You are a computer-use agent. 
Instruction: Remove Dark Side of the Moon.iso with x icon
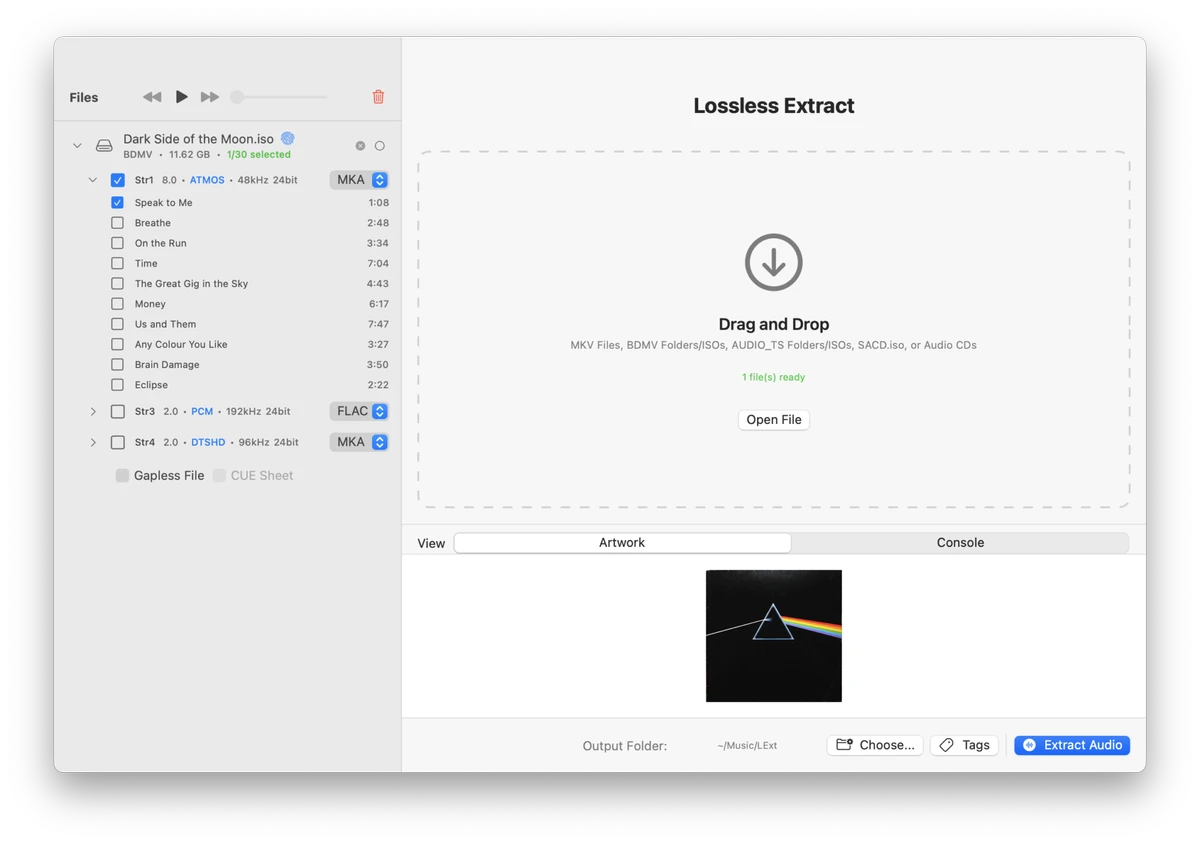coord(360,146)
